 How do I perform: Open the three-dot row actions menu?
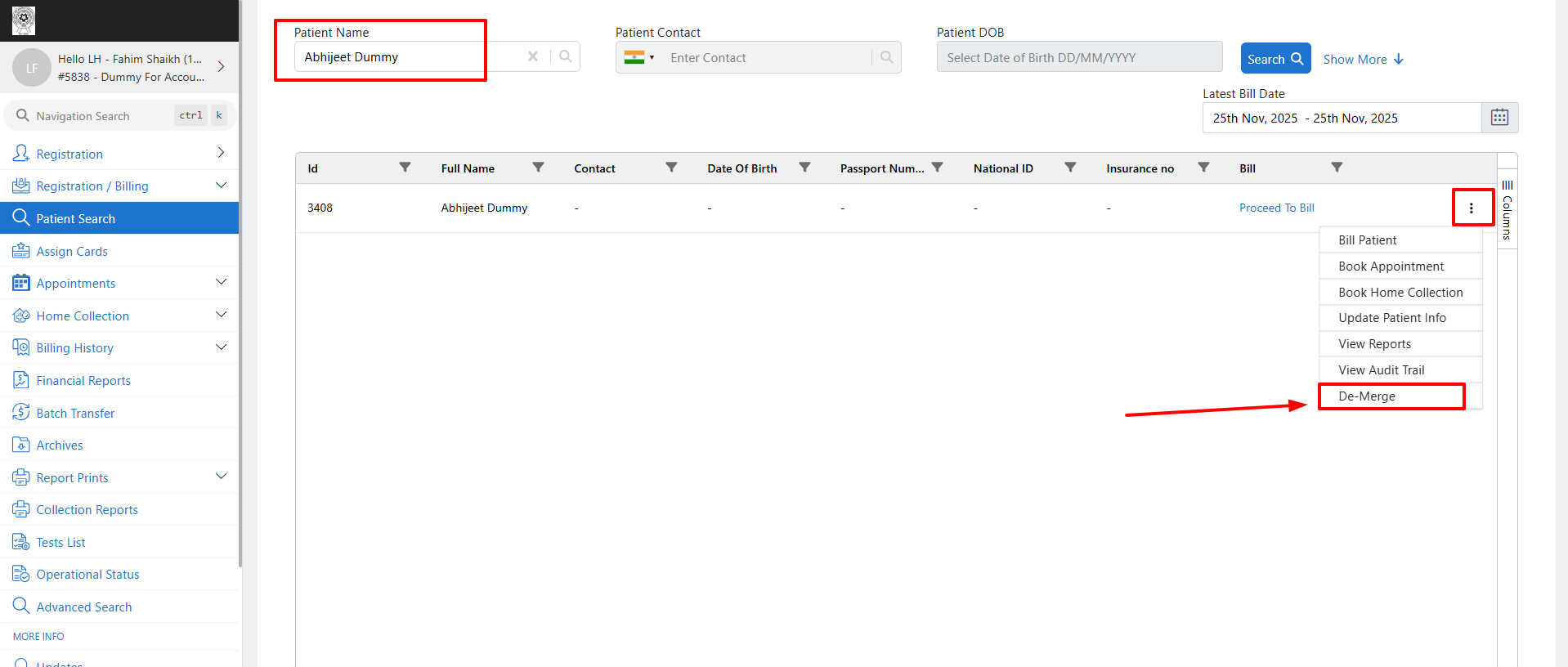[1472, 208]
